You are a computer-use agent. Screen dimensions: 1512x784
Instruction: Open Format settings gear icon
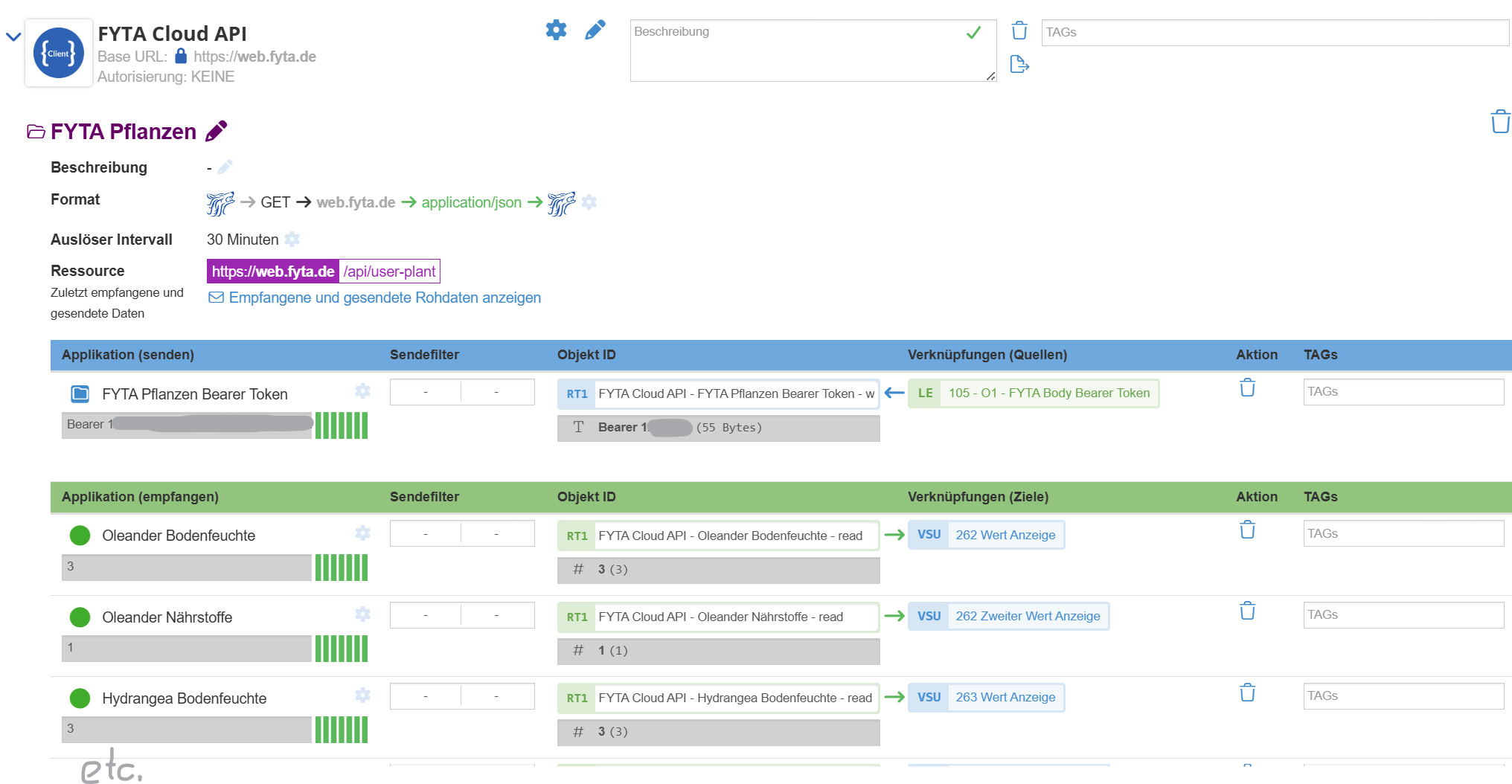(x=589, y=202)
